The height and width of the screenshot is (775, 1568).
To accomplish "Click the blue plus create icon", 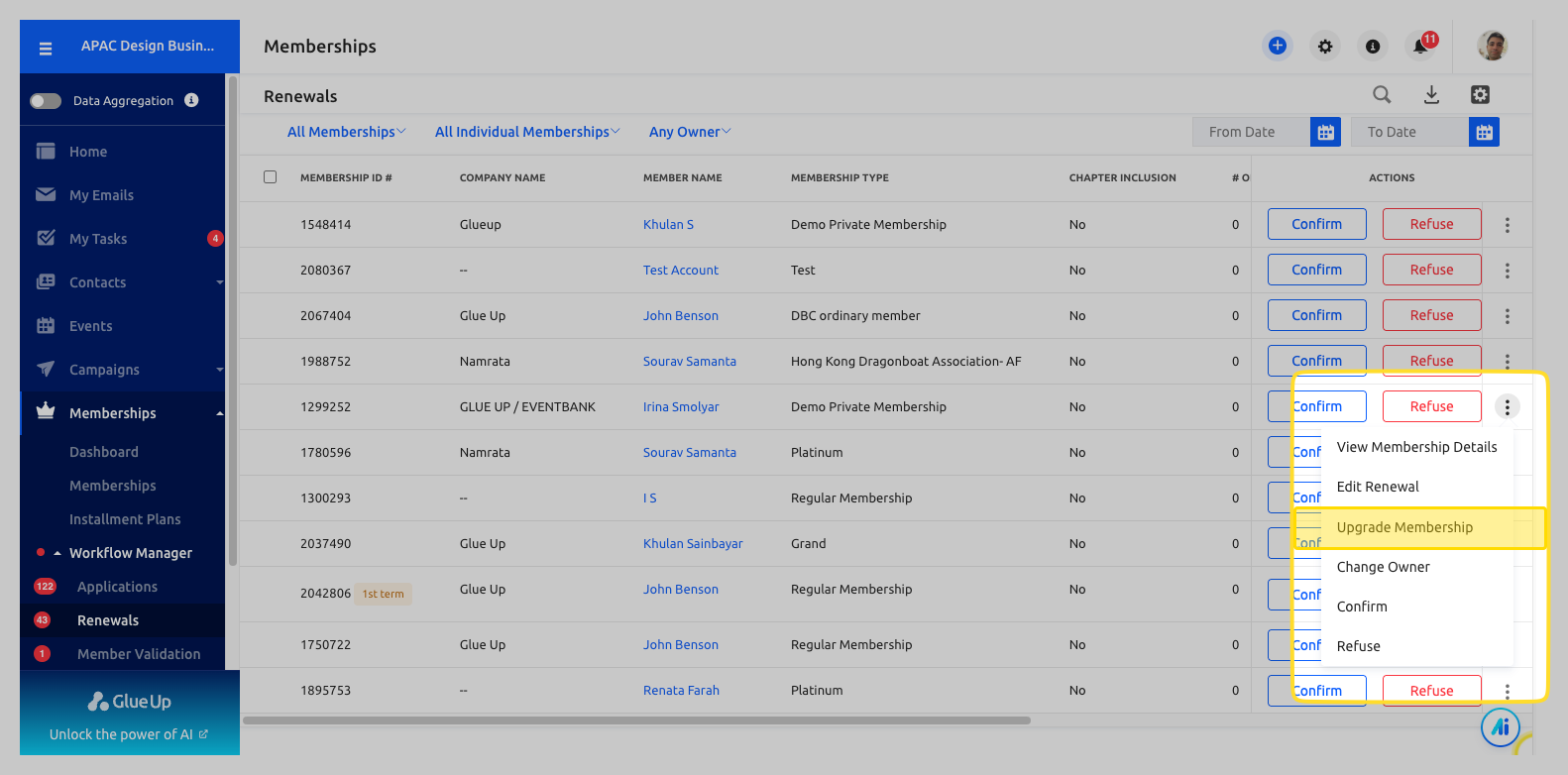I will (1277, 46).
